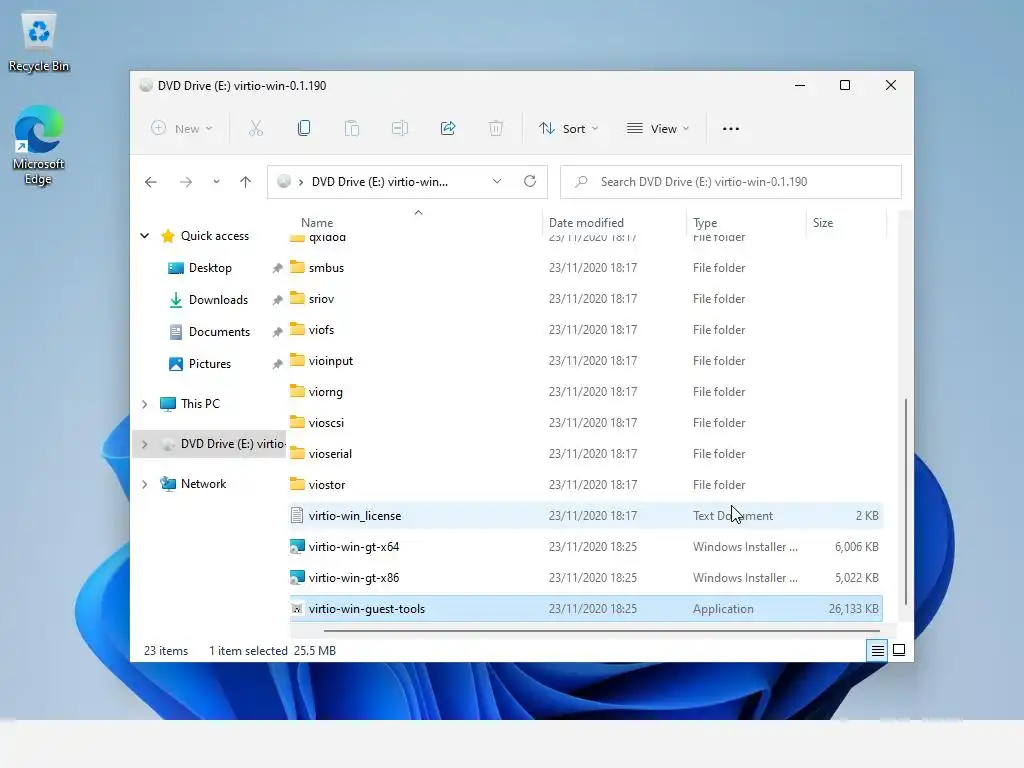Click the vertical scrollbar of file list
The height and width of the screenshot is (768, 1024).
905,502
